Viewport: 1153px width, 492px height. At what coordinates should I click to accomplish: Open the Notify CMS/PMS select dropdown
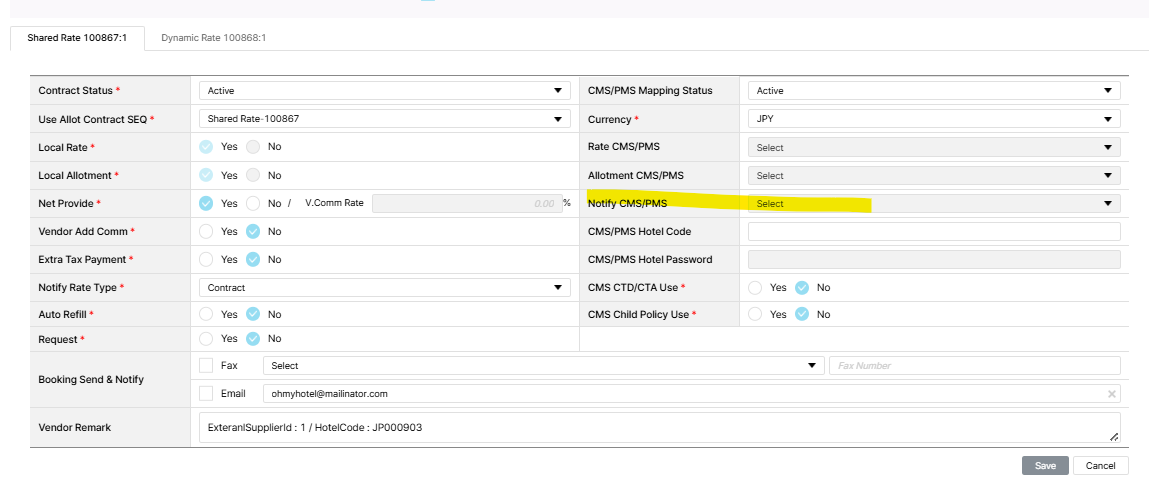[933, 204]
